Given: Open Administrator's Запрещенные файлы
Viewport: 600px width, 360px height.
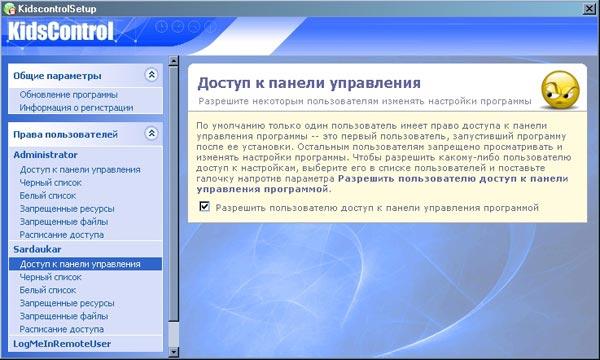Looking at the screenshot, I should coord(64,222).
